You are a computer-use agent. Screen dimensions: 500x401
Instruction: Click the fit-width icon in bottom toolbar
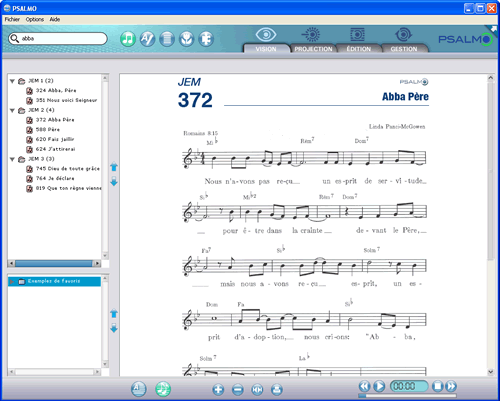click(257, 389)
